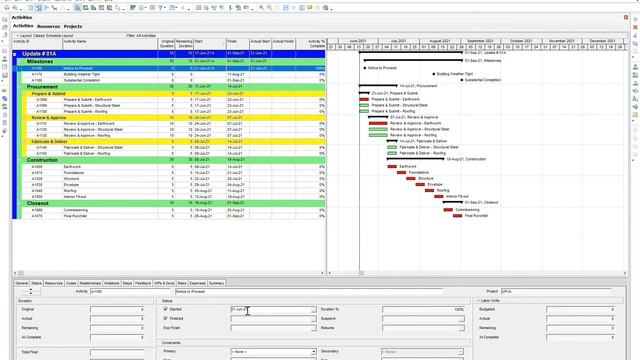Screen dimensions: 640x360
Task: Switch to the General details tab
Action: point(22,283)
